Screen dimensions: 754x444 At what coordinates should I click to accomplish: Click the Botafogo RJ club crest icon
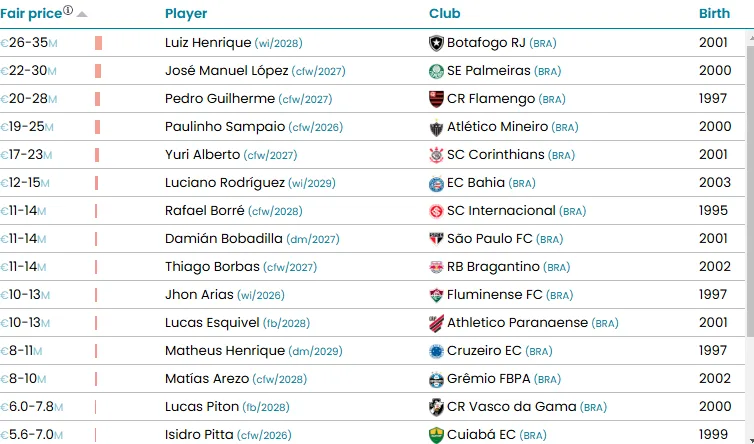click(436, 43)
